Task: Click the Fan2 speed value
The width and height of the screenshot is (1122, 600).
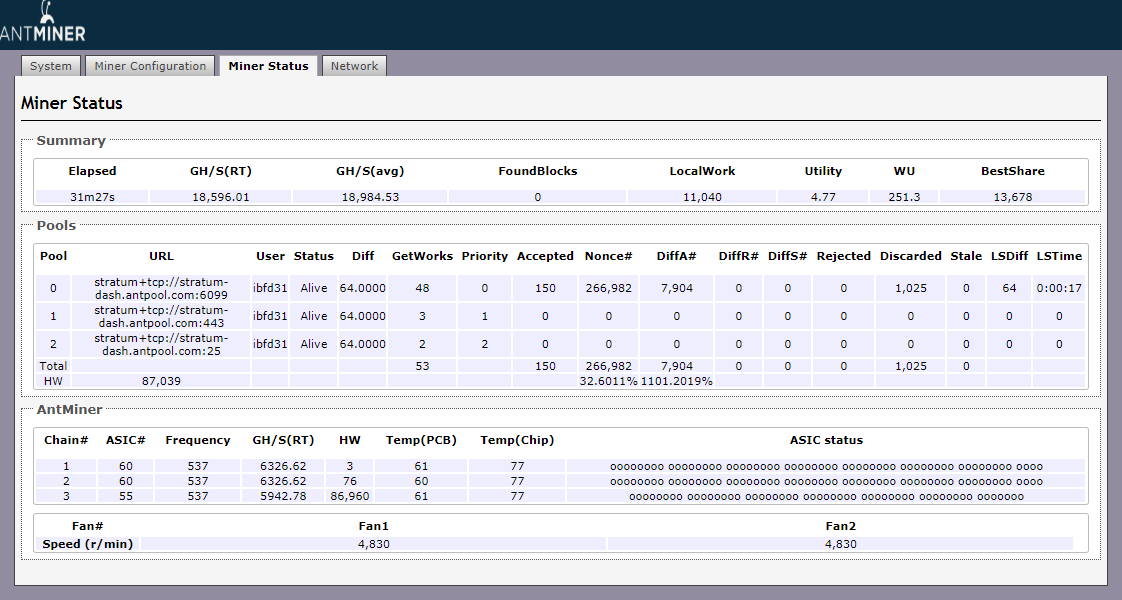Action: click(840, 544)
